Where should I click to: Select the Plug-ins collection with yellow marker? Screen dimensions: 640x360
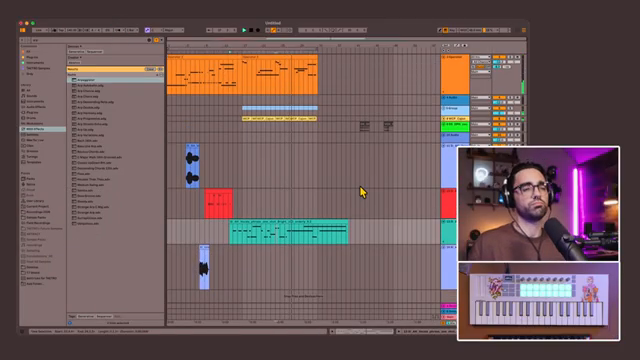[x=32, y=57]
